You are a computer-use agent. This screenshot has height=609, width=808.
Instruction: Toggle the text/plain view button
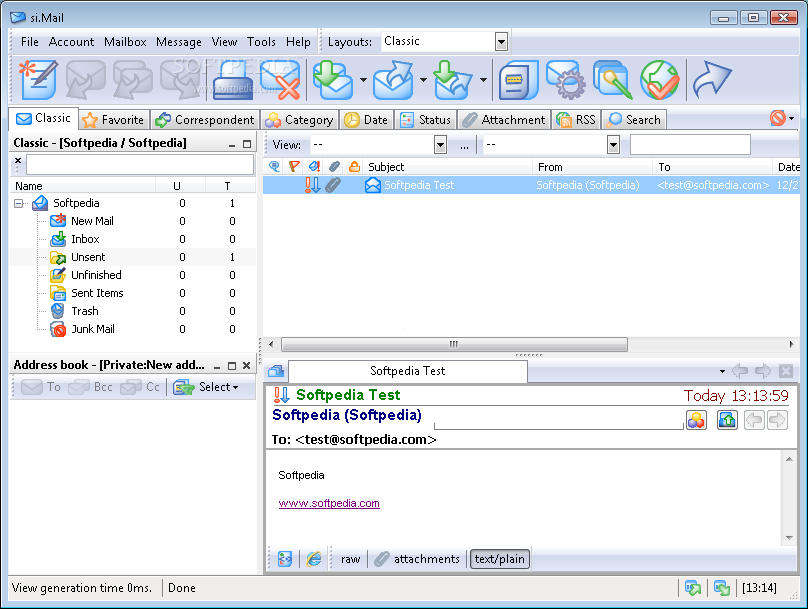point(500,559)
